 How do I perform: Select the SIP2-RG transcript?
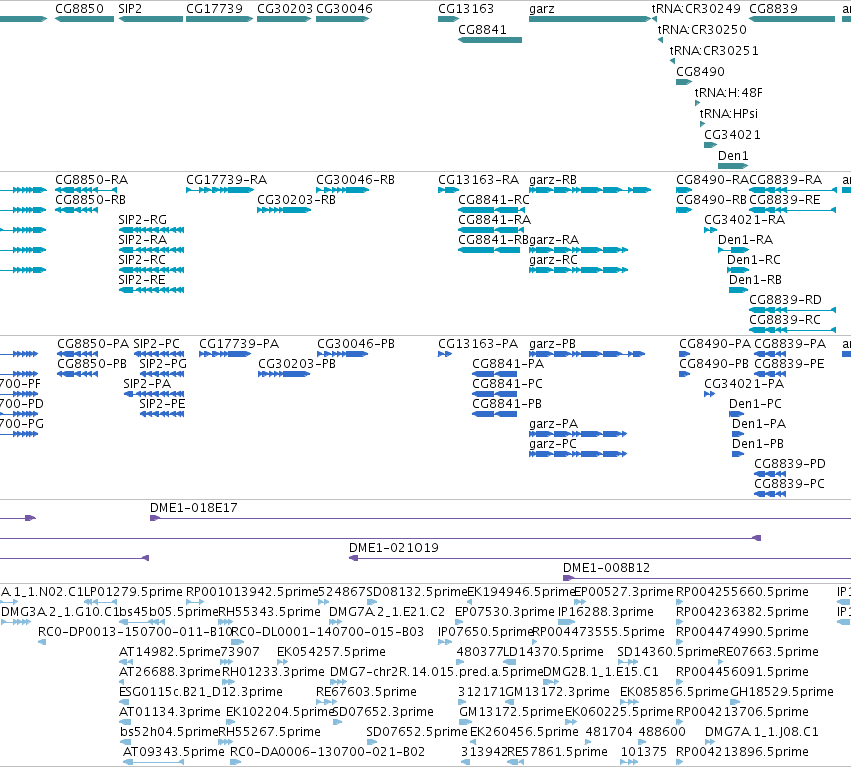[151, 230]
